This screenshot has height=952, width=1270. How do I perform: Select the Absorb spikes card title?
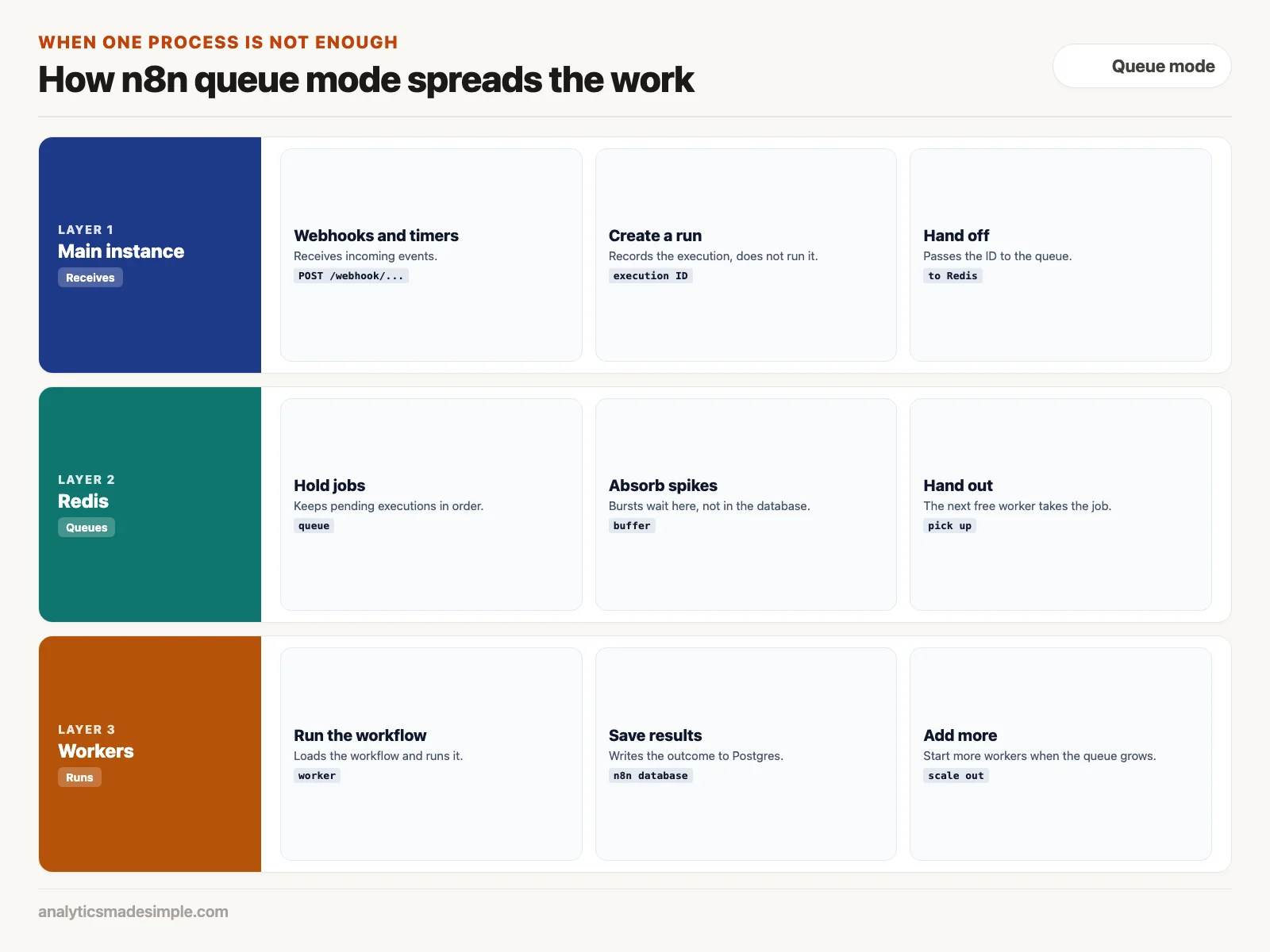(663, 486)
